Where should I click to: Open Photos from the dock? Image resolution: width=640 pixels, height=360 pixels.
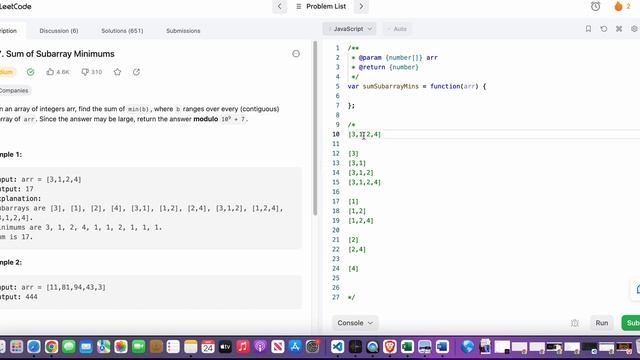pos(121,347)
